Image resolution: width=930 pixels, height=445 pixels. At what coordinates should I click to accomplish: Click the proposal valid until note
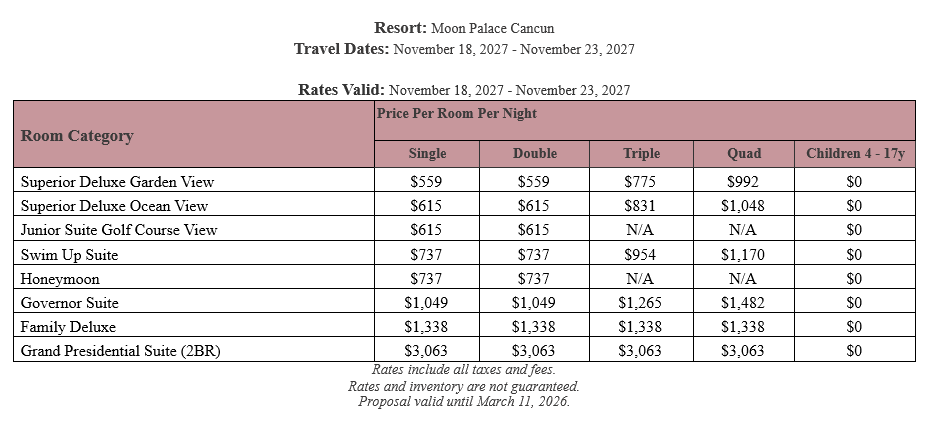point(464,402)
